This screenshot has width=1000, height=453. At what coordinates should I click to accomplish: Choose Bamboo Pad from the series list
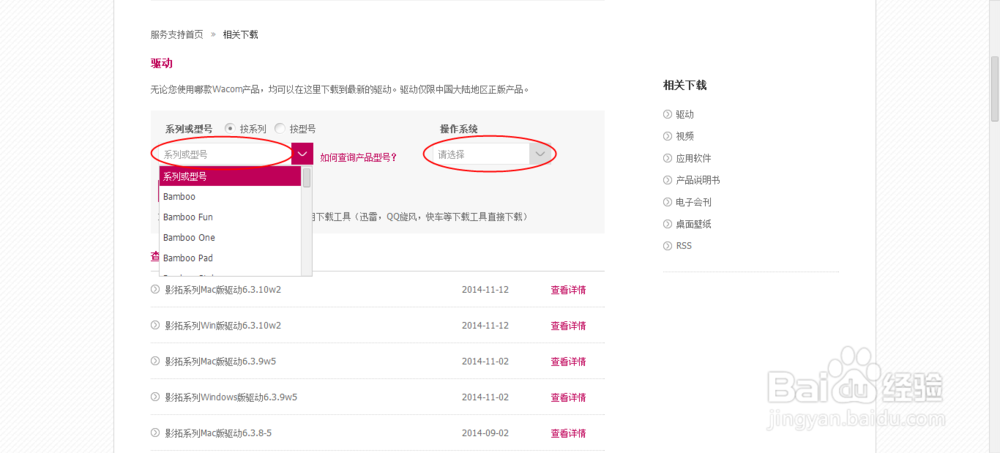click(x=230, y=258)
